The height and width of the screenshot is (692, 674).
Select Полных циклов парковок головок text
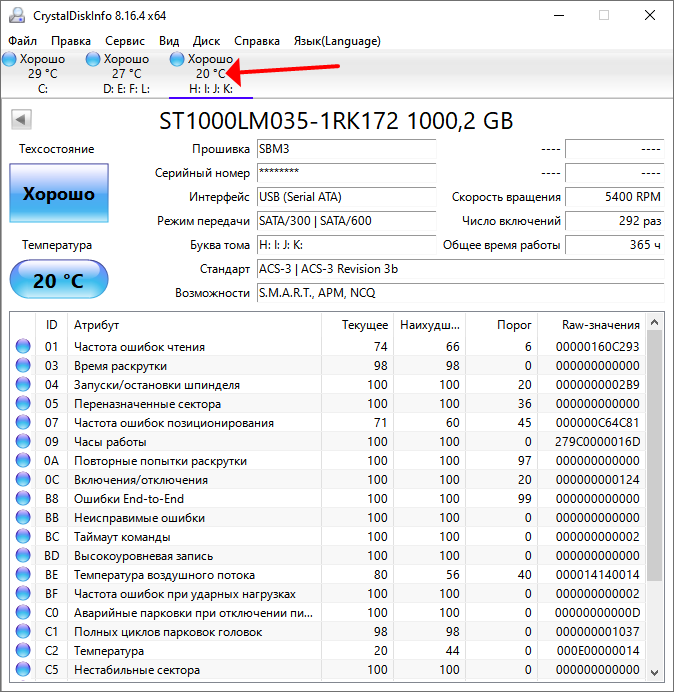168,632
